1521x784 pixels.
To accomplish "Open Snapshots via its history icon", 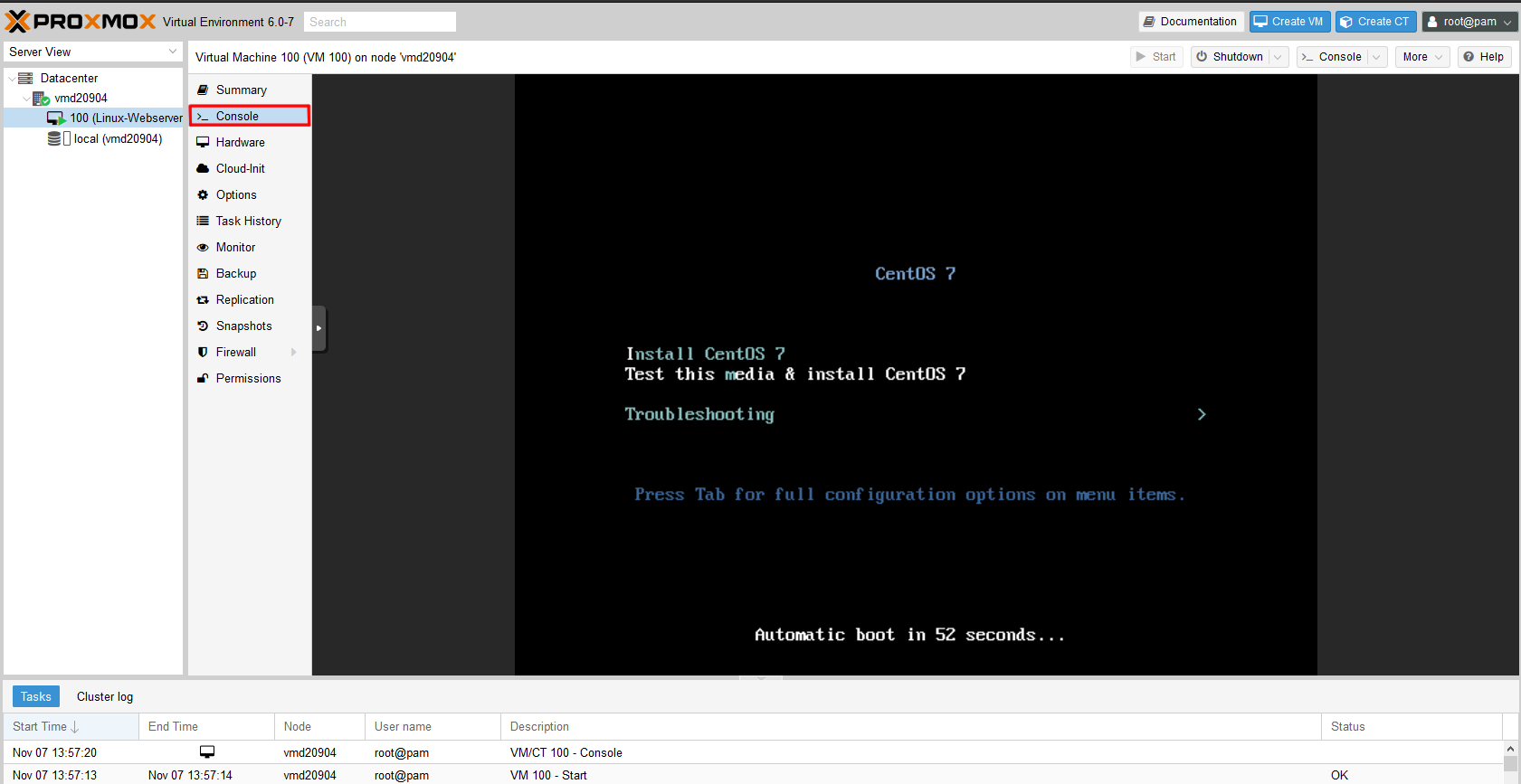I will [x=203, y=326].
